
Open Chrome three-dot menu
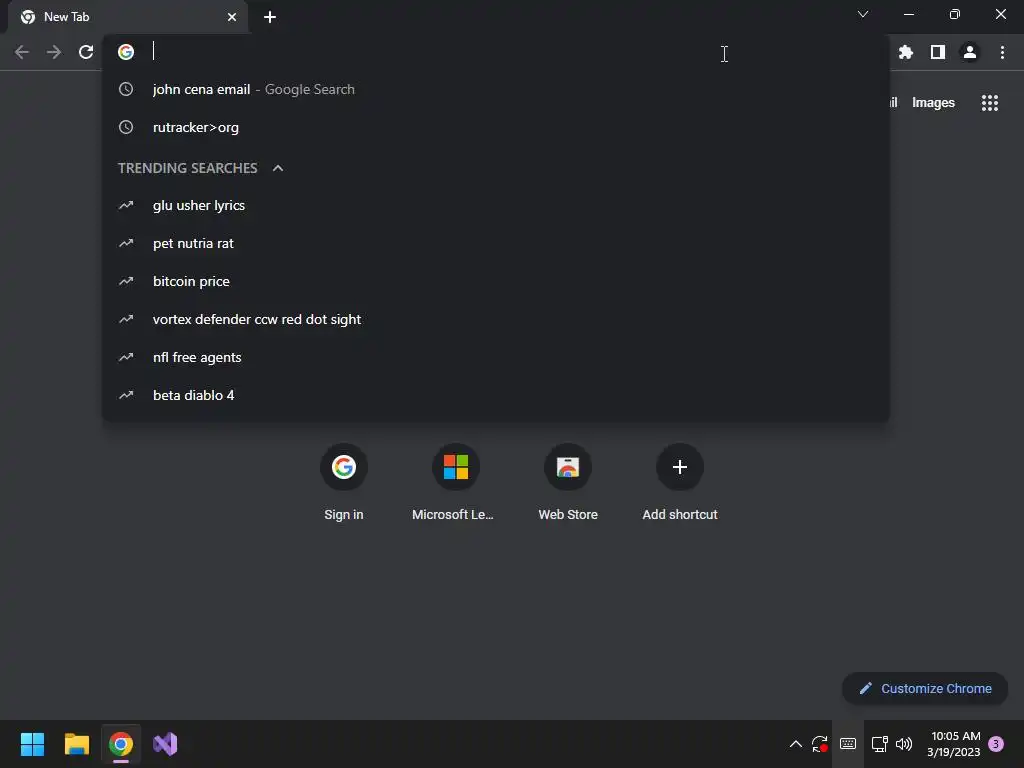[1002, 52]
